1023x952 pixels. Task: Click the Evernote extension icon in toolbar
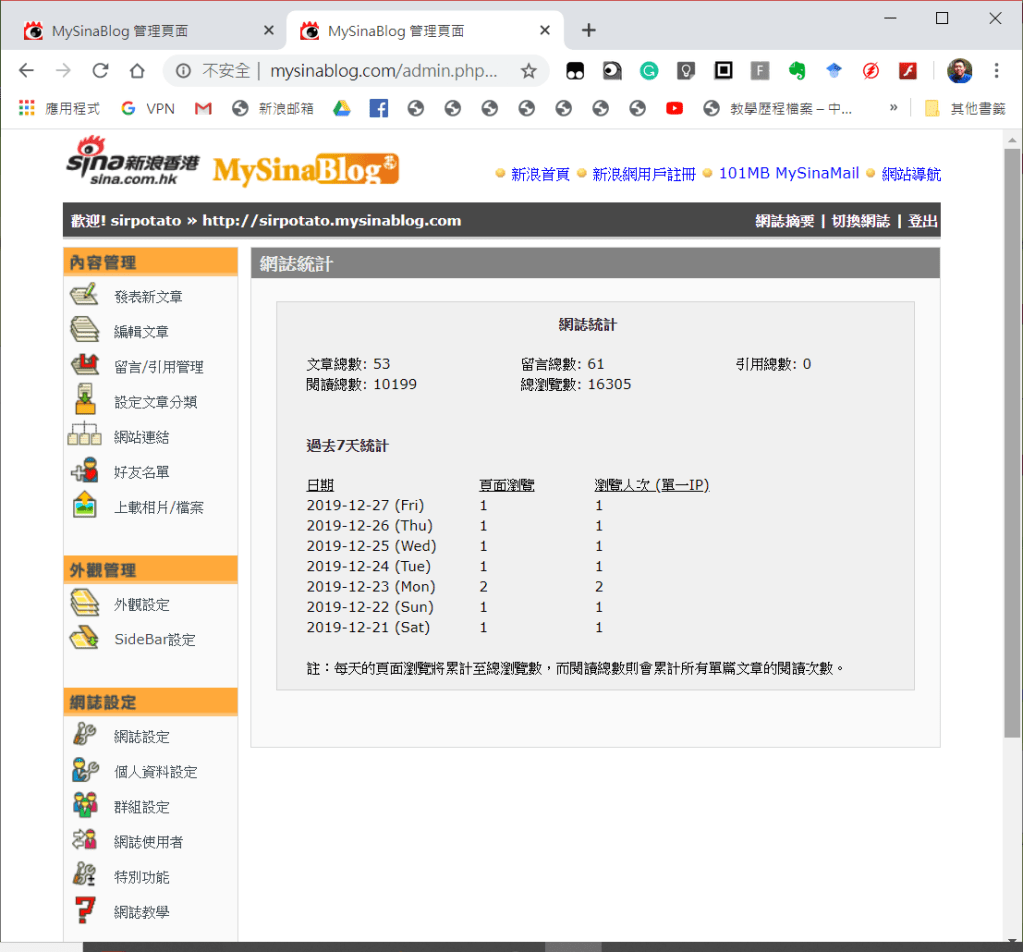point(797,71)
